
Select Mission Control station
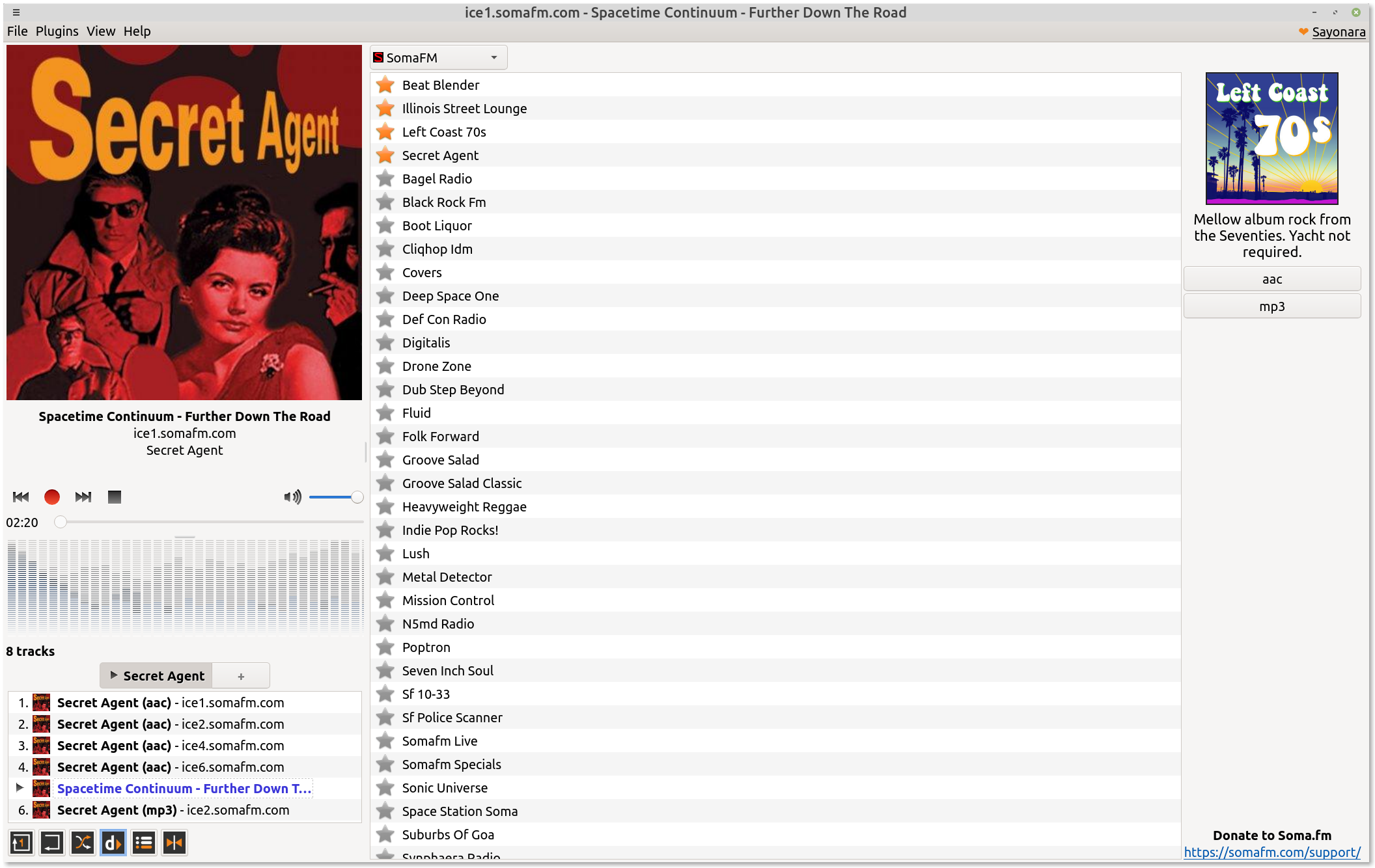click(x=775, y=600)
